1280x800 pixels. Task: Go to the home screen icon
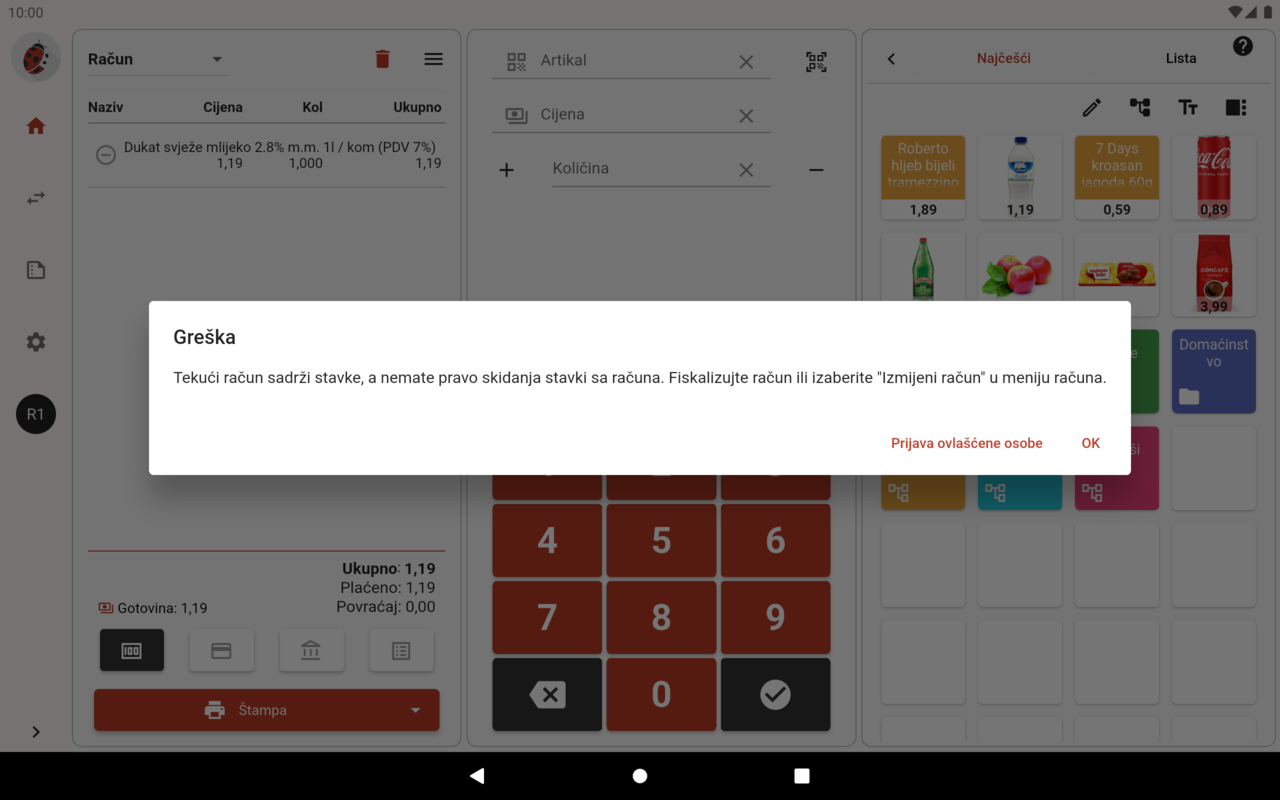[36, 126]
